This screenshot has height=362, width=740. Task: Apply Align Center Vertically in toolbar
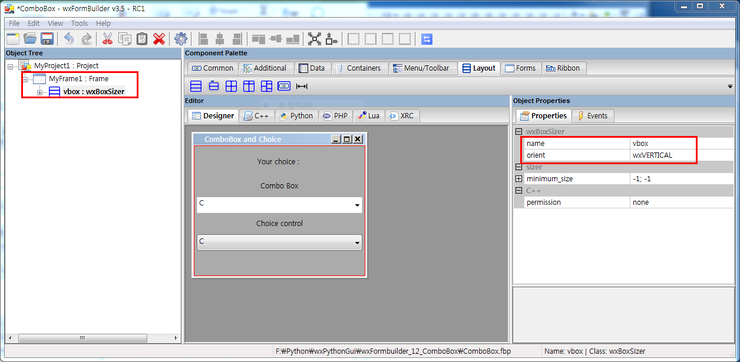[x=276, y=39]
